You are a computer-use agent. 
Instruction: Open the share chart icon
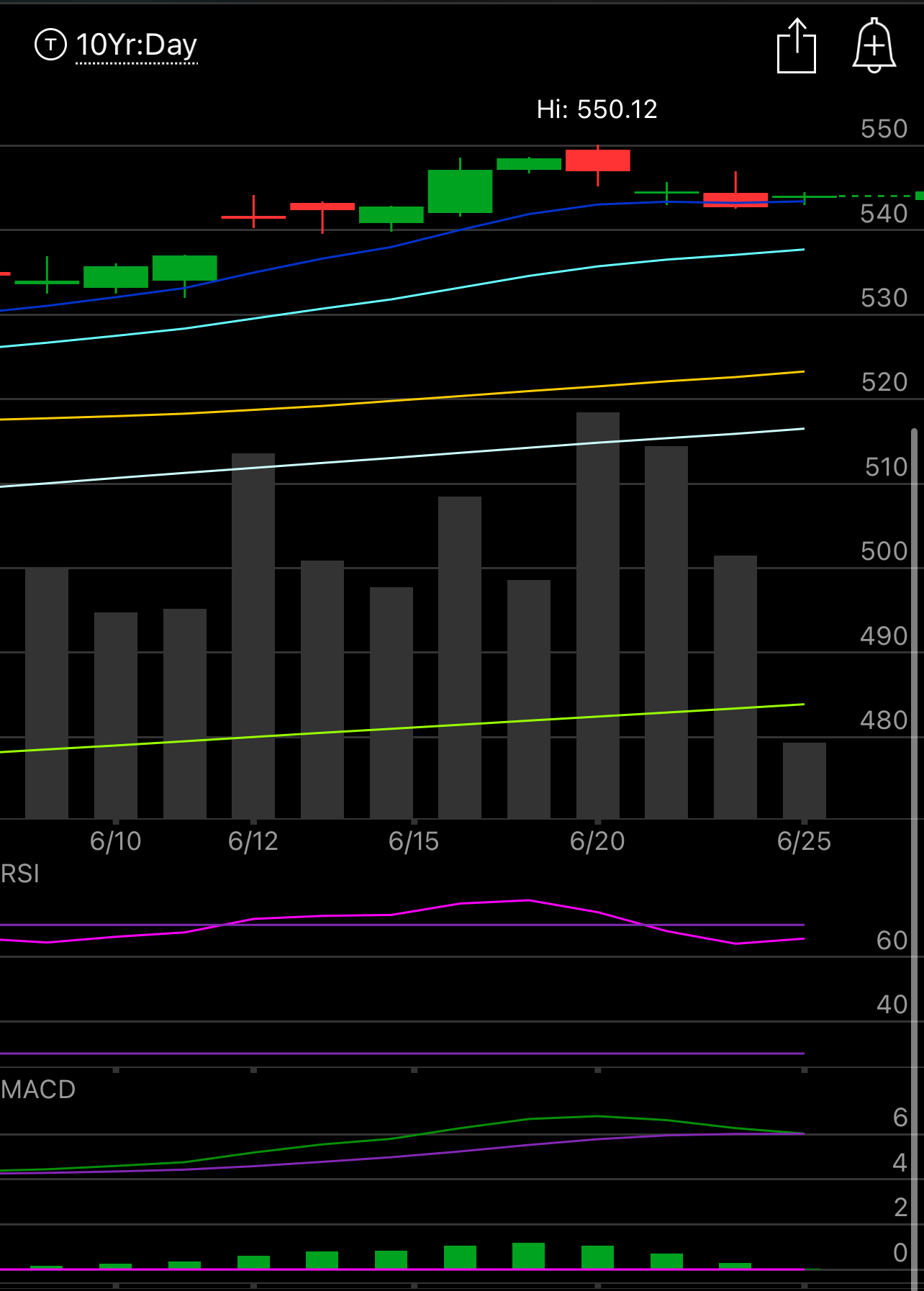point(797,46)
